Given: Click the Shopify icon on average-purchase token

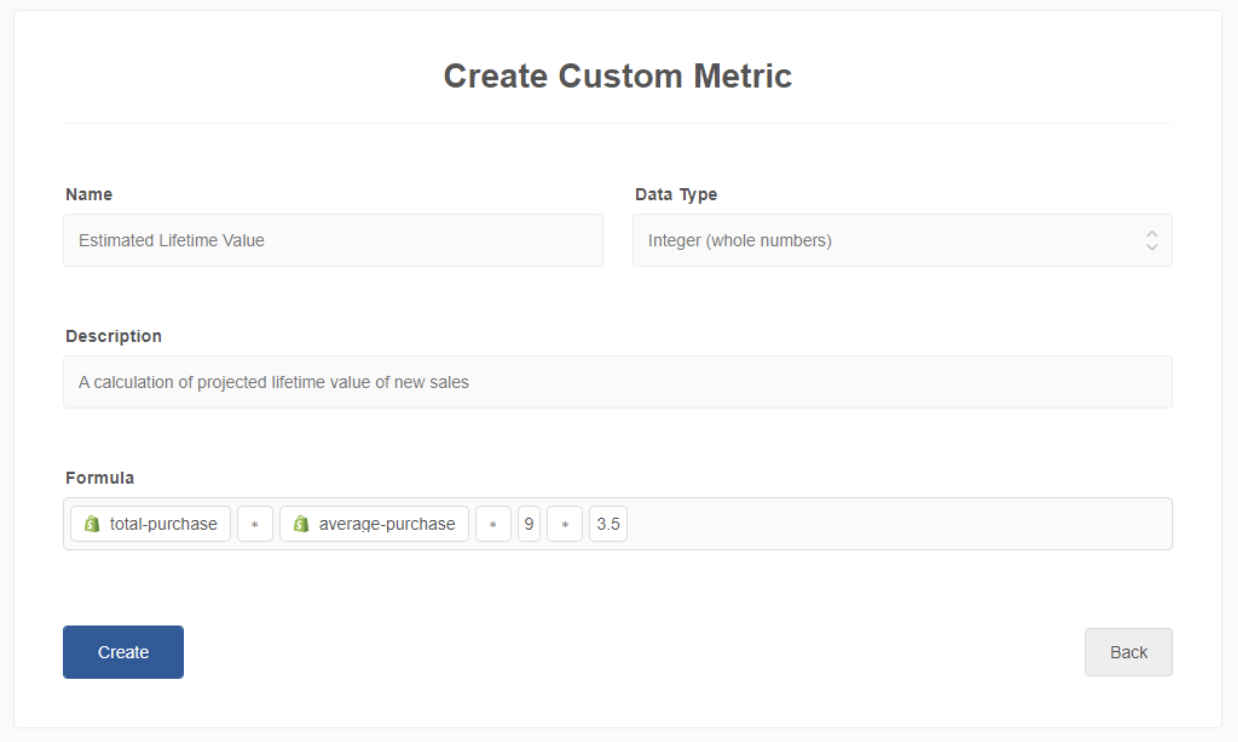Looking at the screenshot, I should [x=301, y=524].
